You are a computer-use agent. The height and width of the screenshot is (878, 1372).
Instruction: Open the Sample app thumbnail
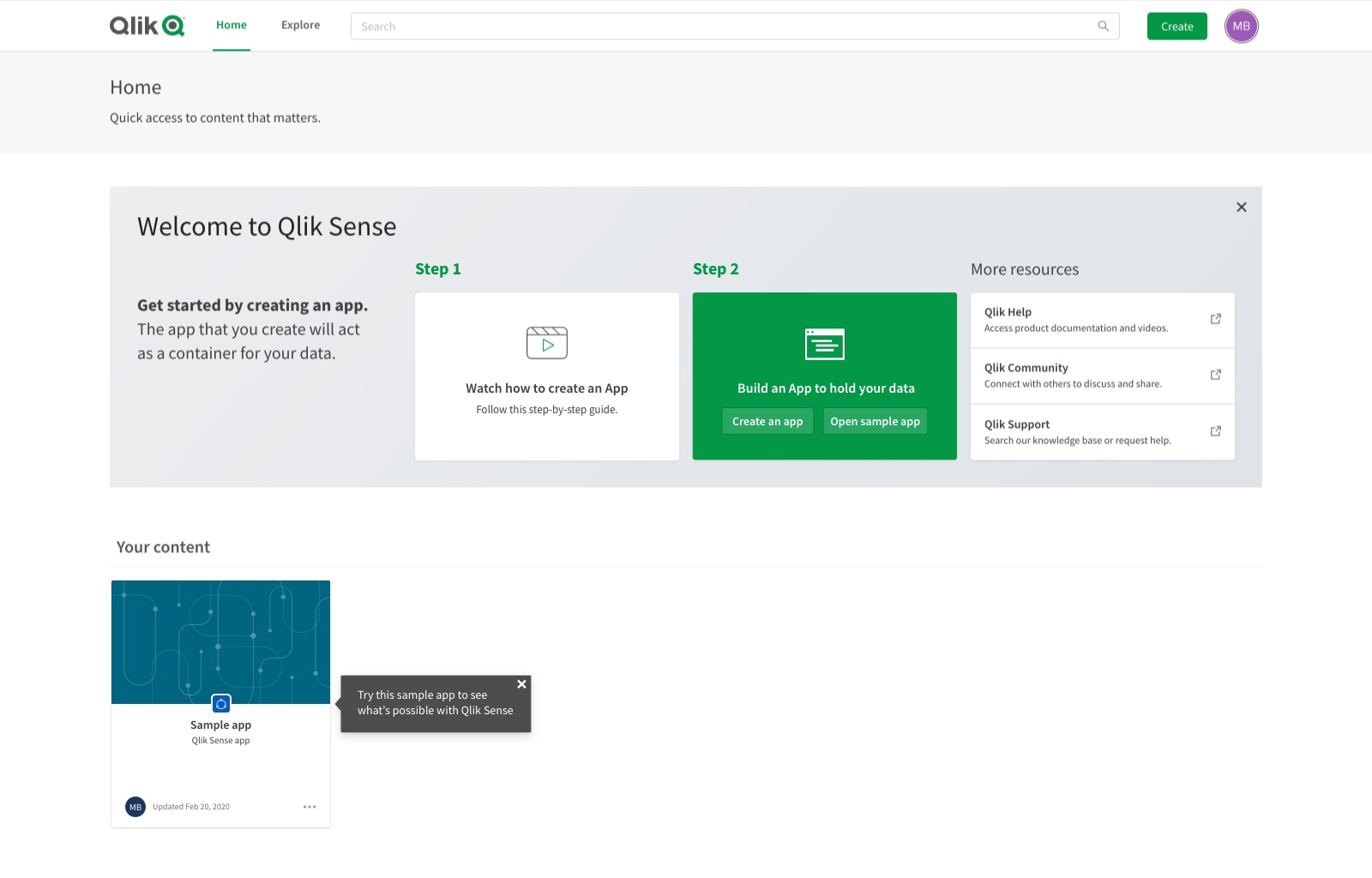220,641
